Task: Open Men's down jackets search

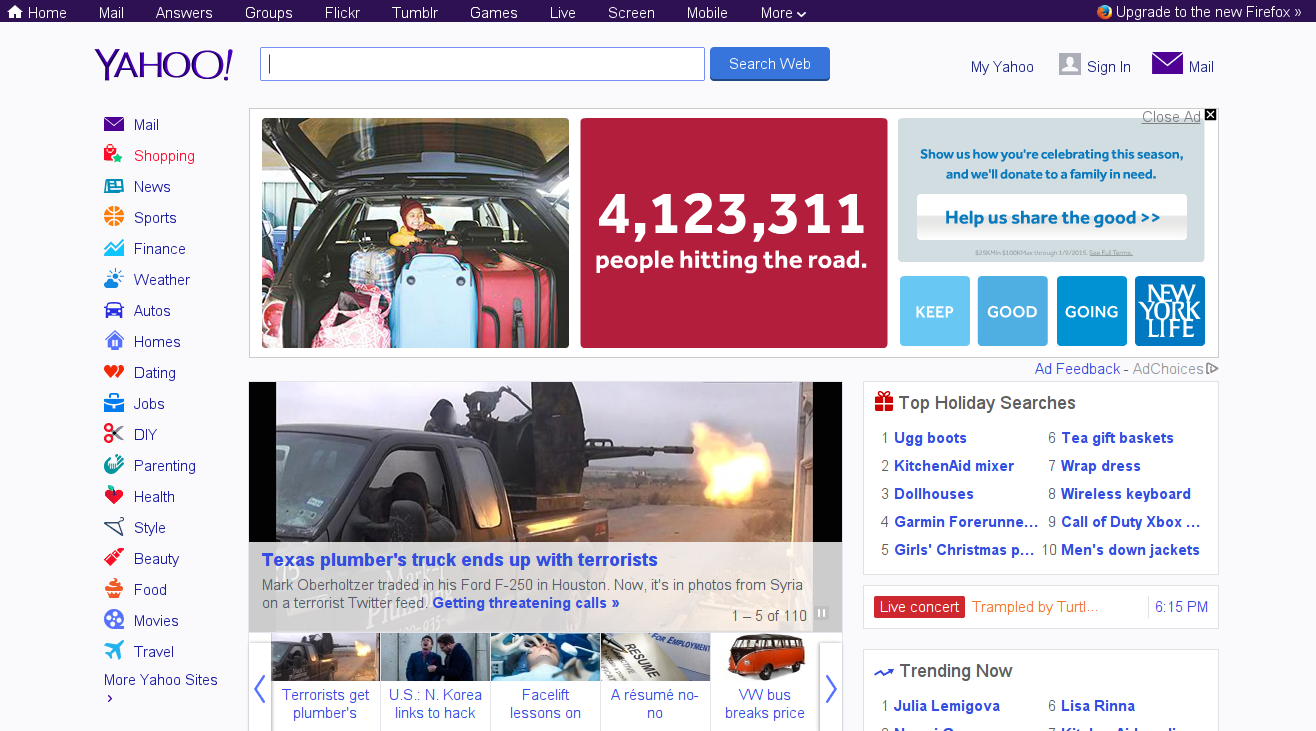Action: (x=1130, y=550)
